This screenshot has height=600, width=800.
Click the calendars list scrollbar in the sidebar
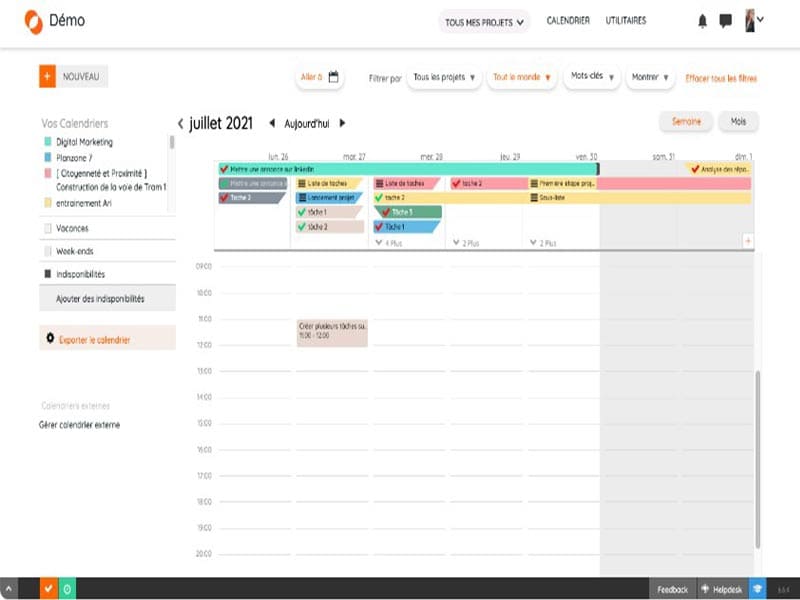pyautogui.click(x=172, y=142)
